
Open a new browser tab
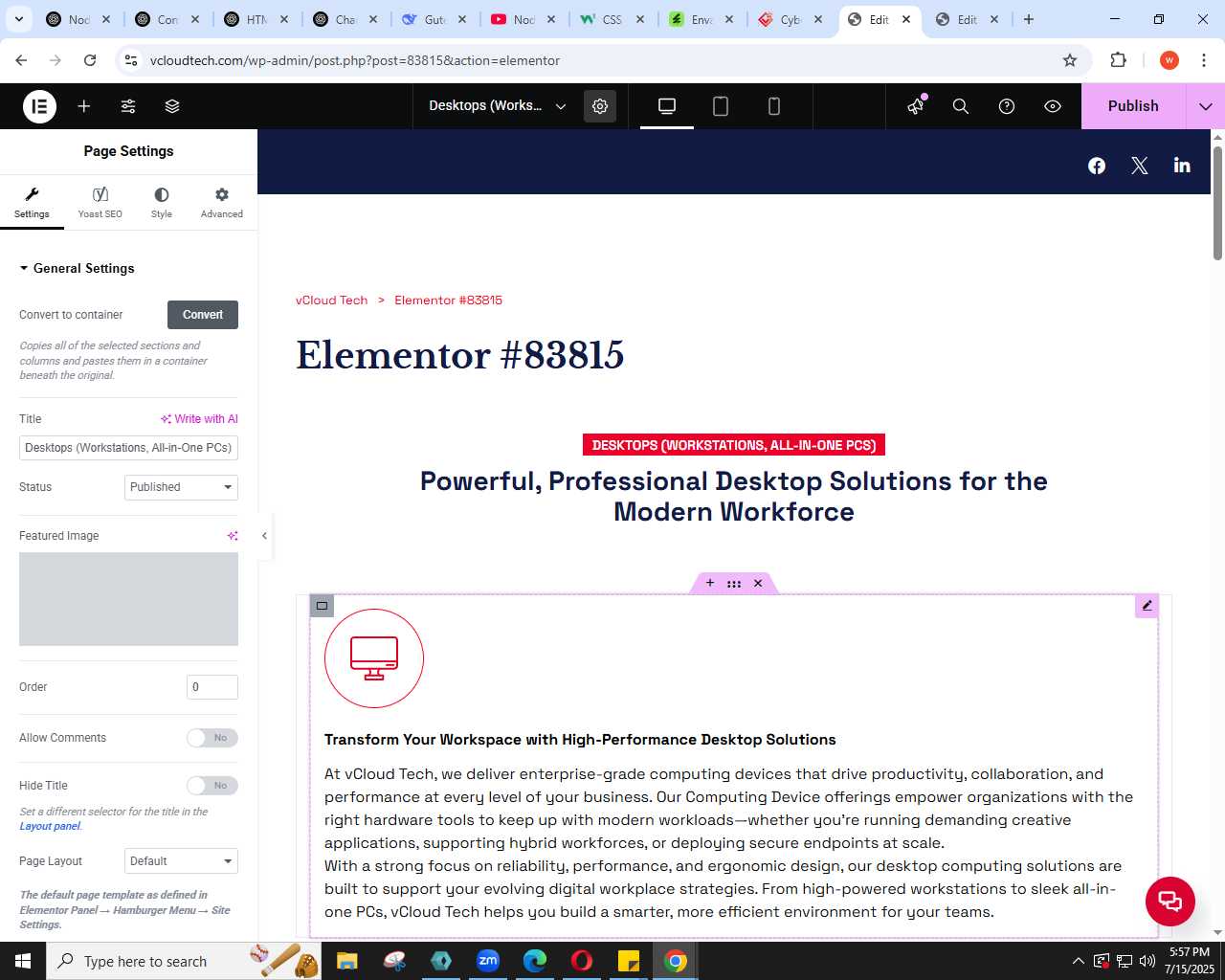[1029, 19]
